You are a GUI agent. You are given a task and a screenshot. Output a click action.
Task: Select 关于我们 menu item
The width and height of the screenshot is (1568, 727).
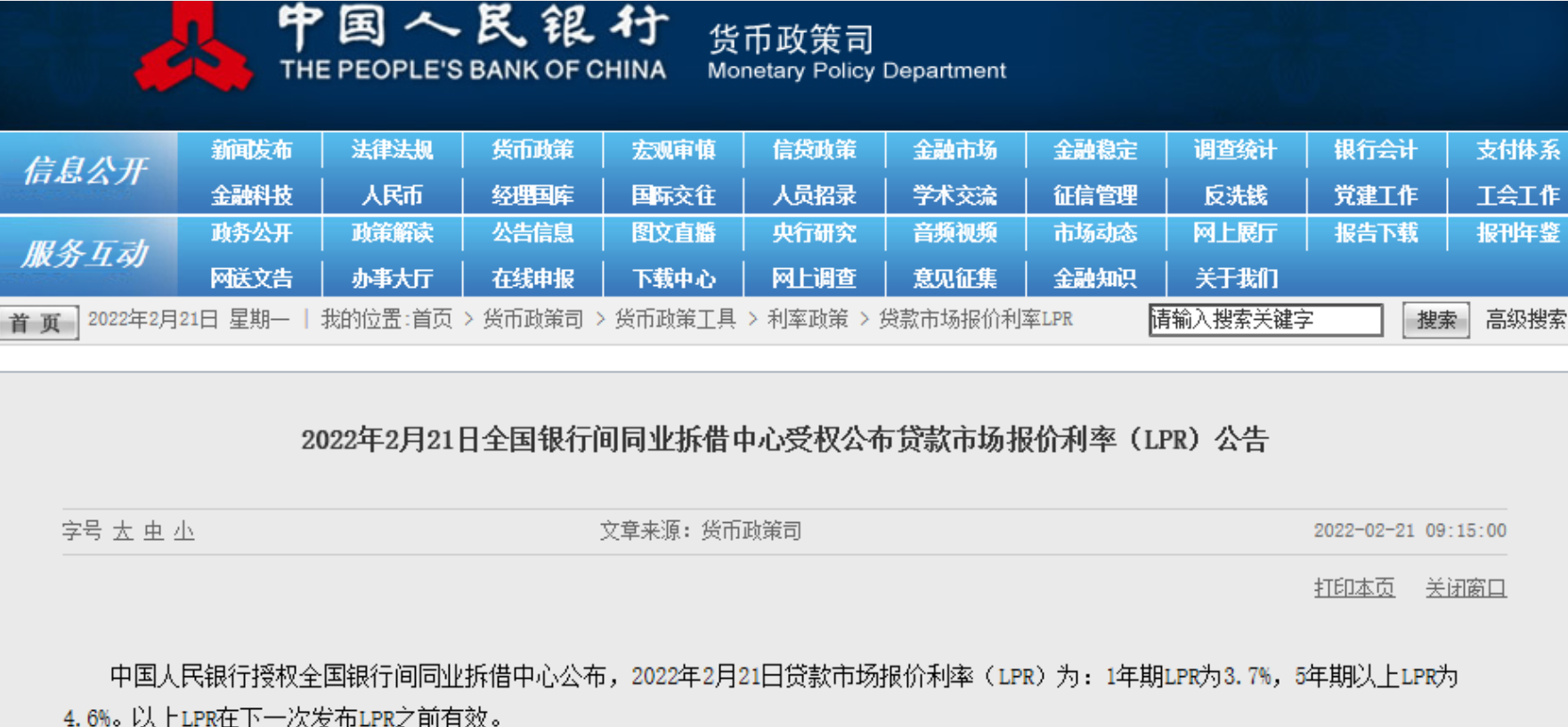[x=1235, y=279]
